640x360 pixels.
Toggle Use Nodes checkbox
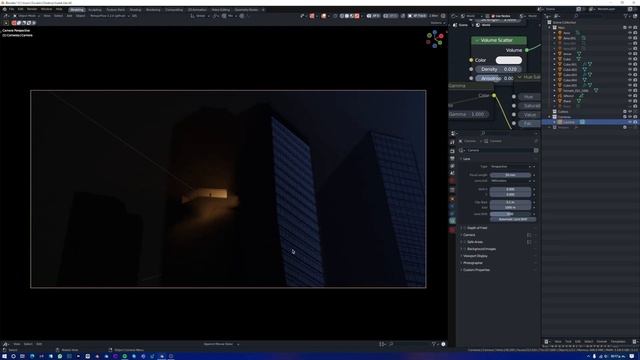[493, 16]
